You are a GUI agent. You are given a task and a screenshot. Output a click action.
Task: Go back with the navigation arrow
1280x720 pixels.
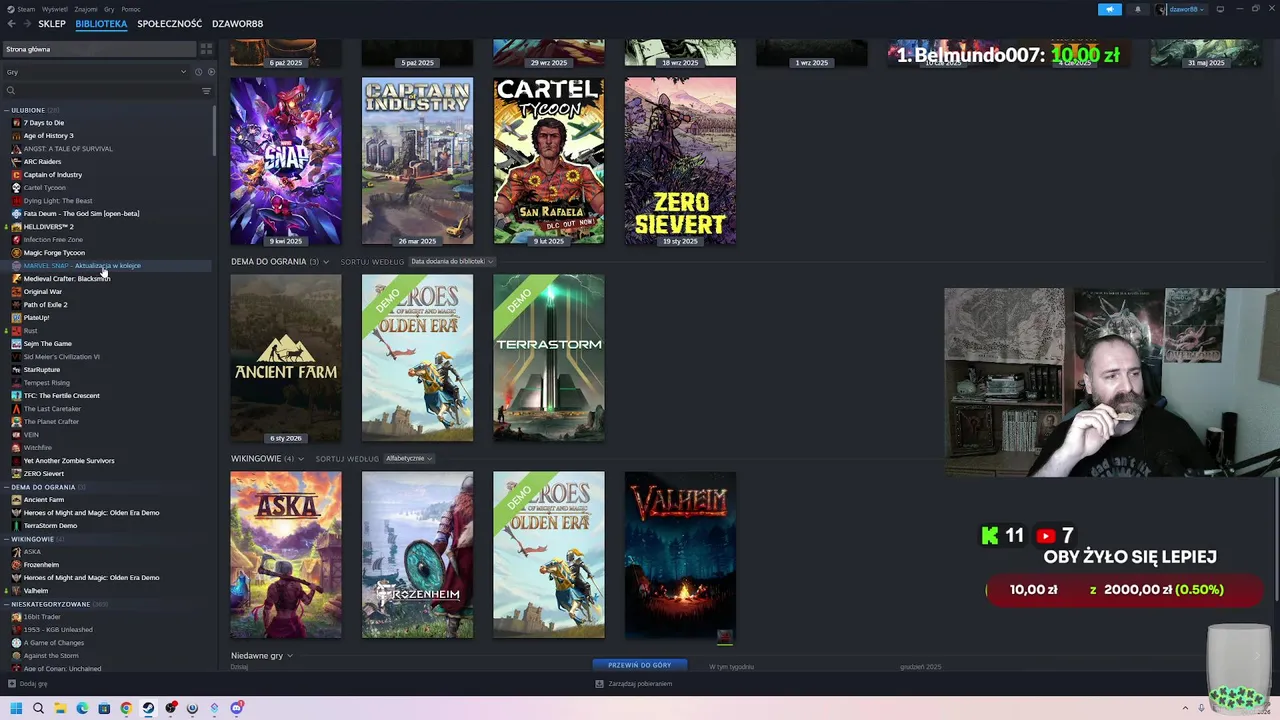[12, 24]
